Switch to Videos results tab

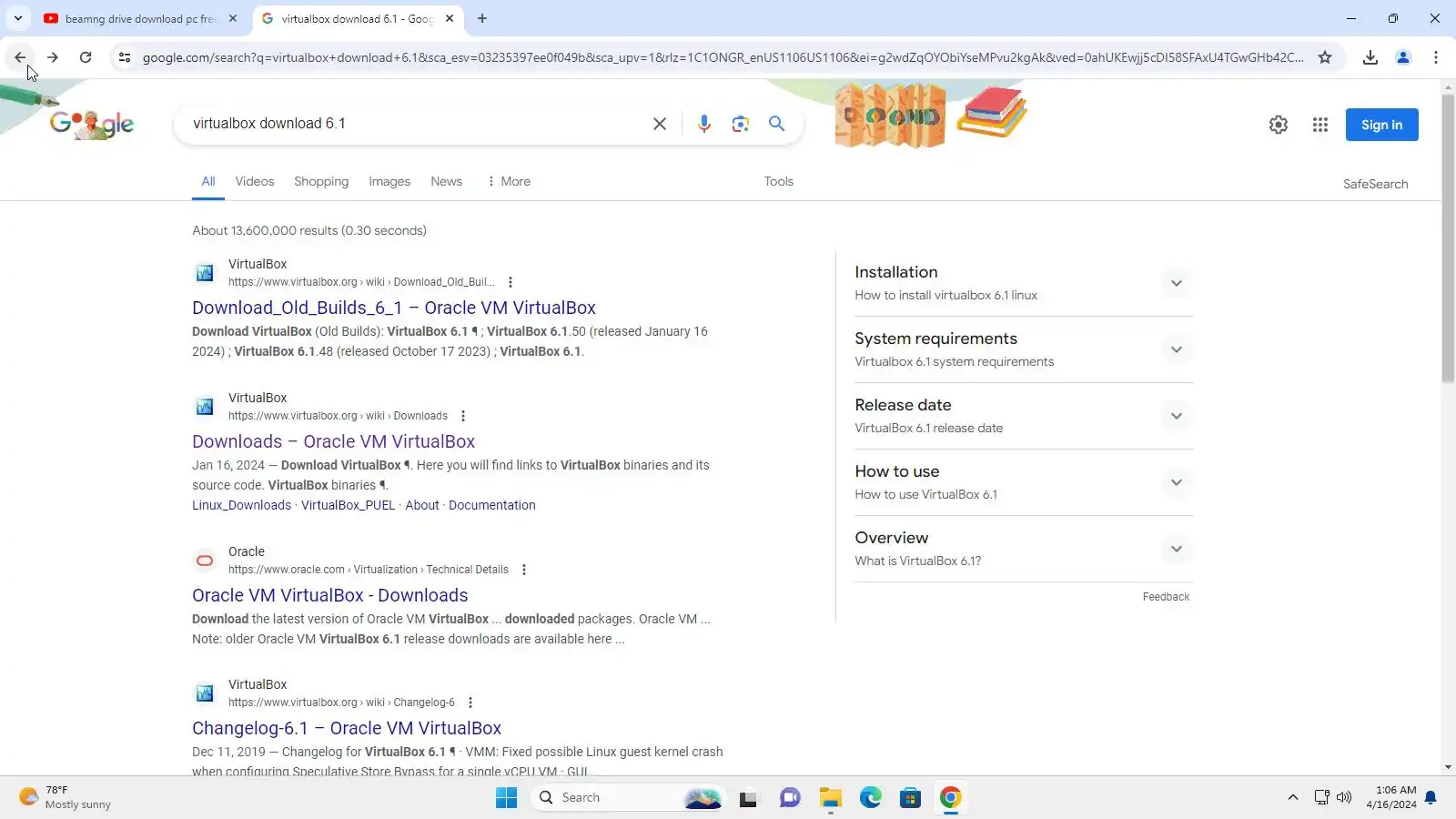pyautogui.click(x=255, y=181)
